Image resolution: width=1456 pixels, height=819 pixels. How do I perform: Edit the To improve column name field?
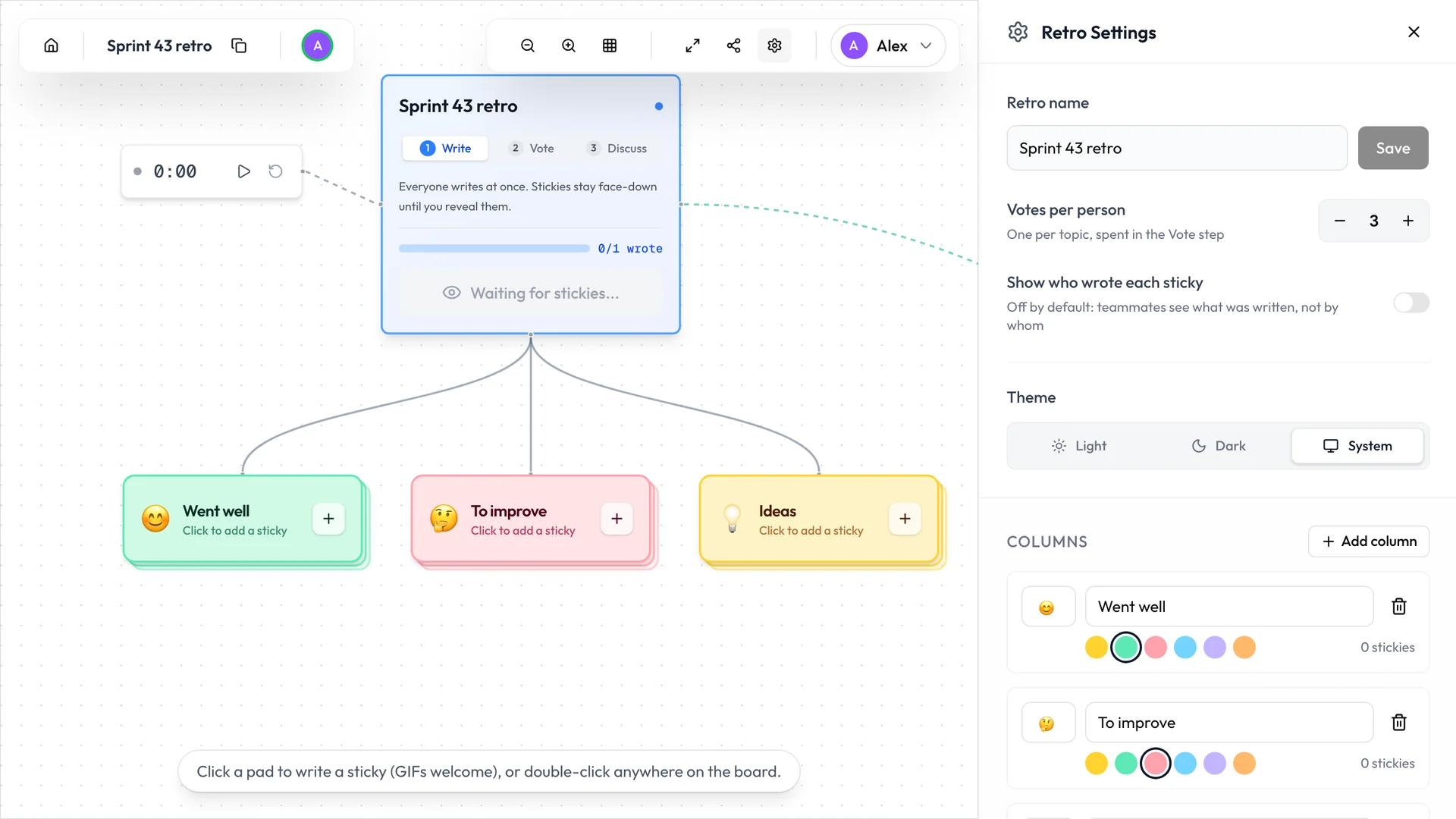(x=1229, y=723)
